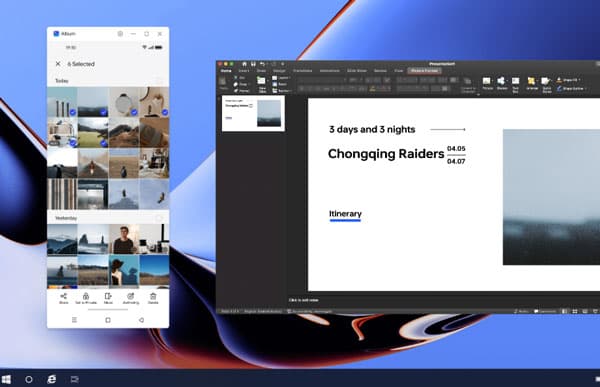The width and height of the screenshot is (600, 387).
Task: Open Windows Start menu
Action: pyautogui.click(x=6, y=379)
